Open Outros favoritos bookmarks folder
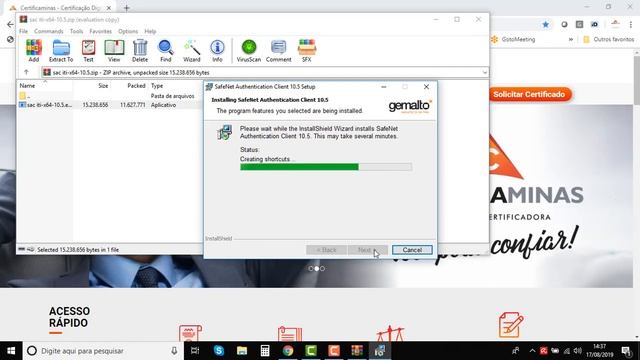This screenshot has width=640, height=360. coord(609,40)
